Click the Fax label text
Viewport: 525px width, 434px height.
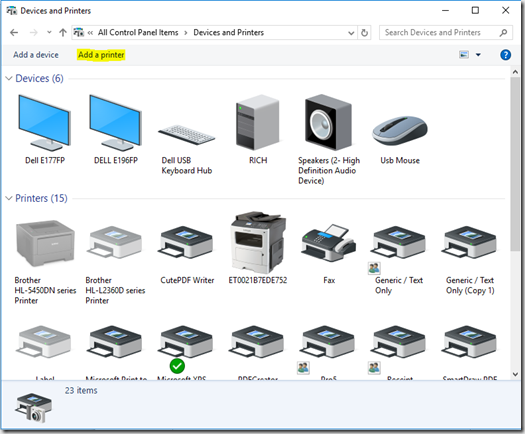click(x=329, y=280)
